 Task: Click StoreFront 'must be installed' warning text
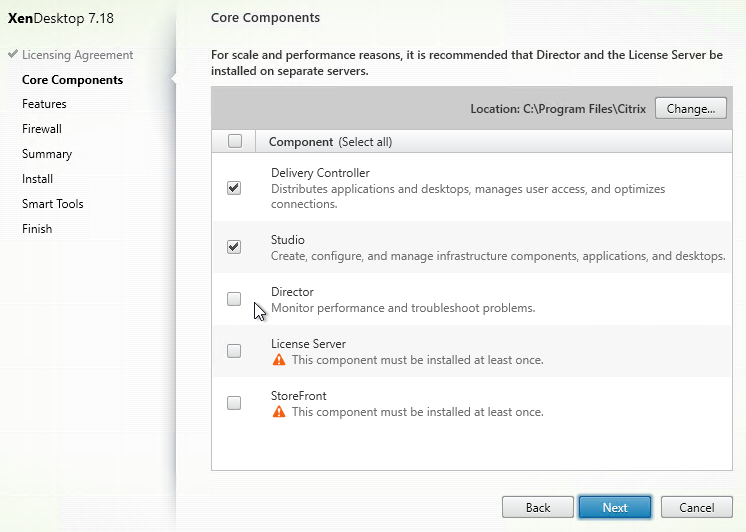(418, 412)
